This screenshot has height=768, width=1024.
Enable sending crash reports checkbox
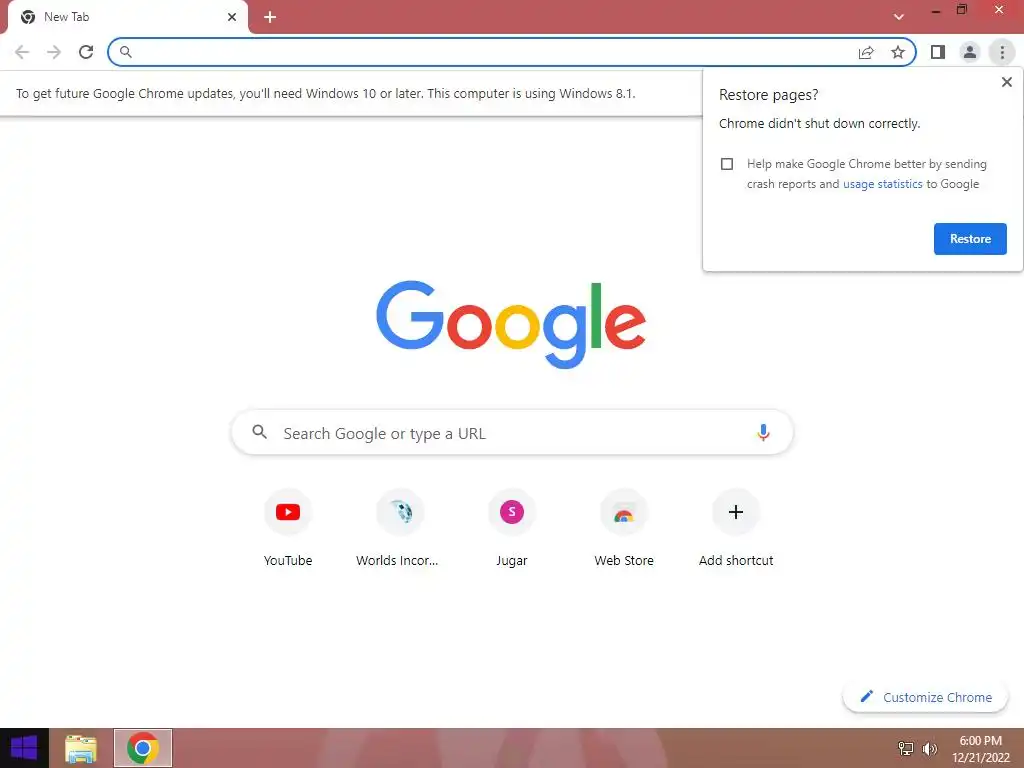727,164
